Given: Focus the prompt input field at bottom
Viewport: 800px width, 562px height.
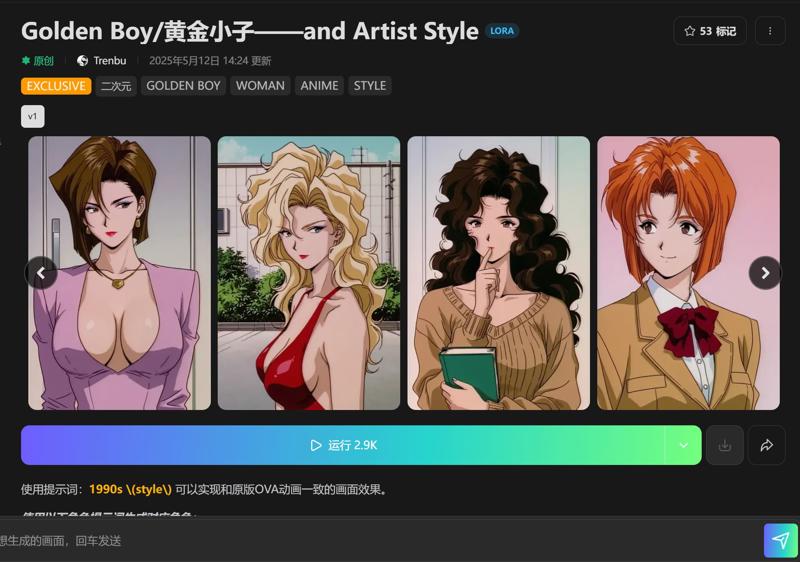Looking at the screenshot, I should point(380,541).
